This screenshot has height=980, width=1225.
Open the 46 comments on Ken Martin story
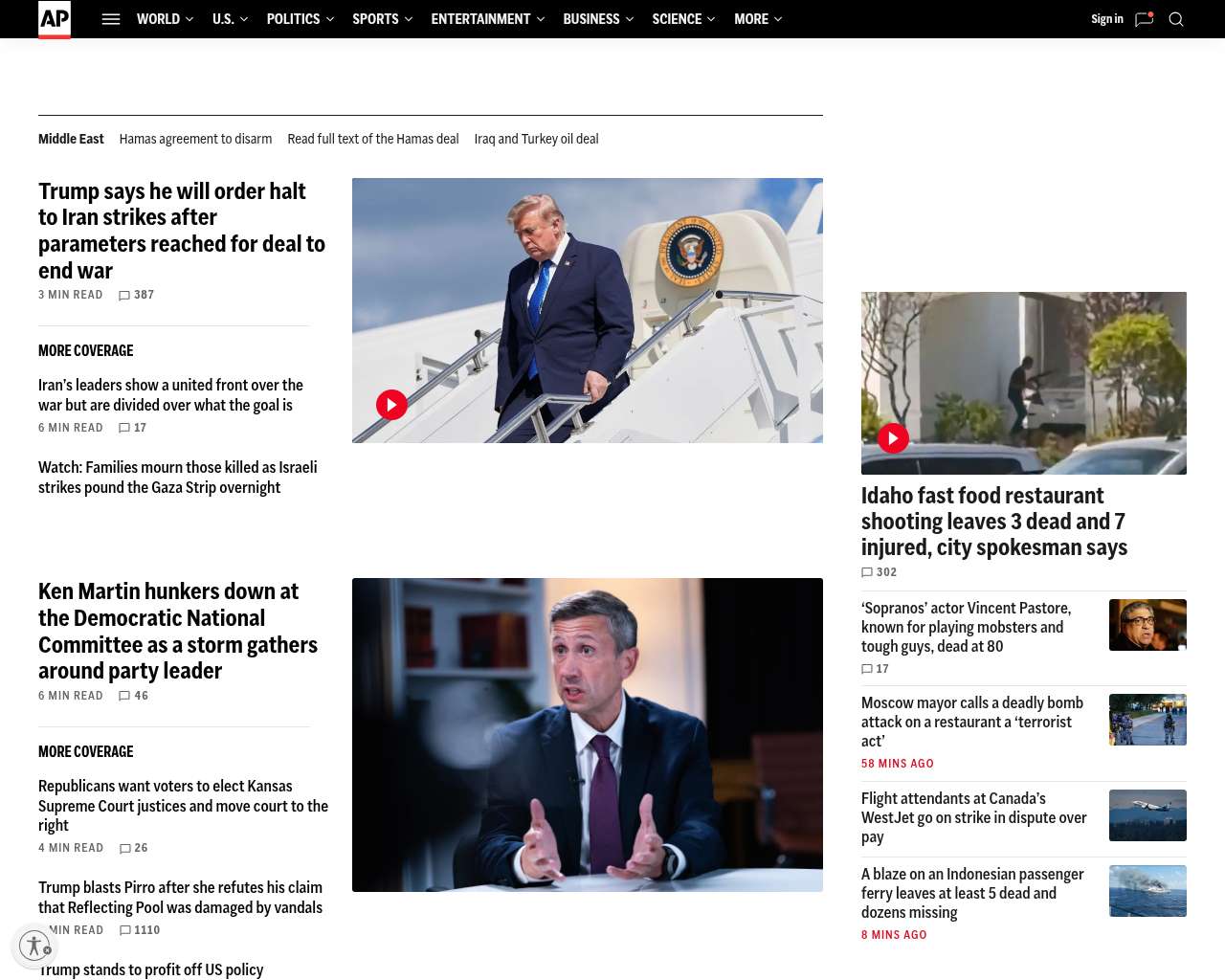click(133, 696)
